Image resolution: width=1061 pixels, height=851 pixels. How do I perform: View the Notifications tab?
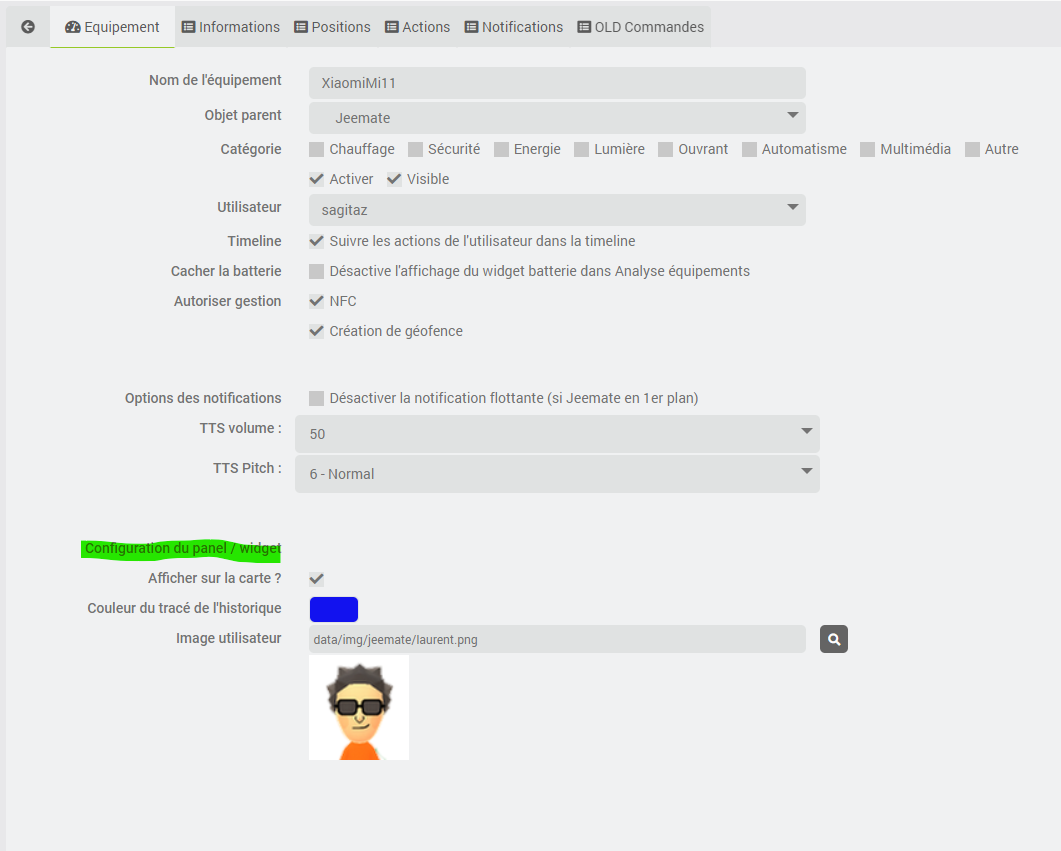pyautogui.click(x=513, y=26)
